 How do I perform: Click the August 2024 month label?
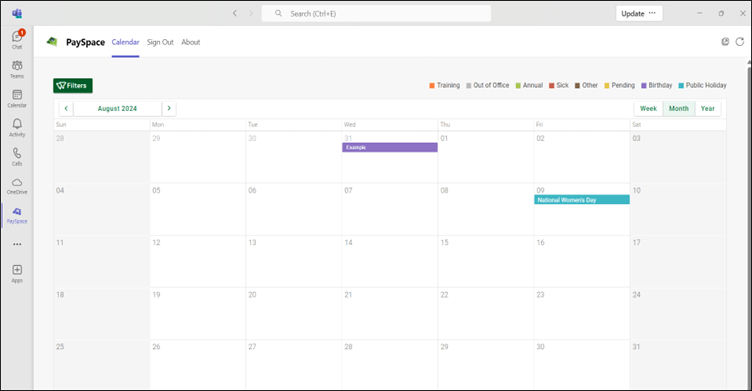[118, 108]
